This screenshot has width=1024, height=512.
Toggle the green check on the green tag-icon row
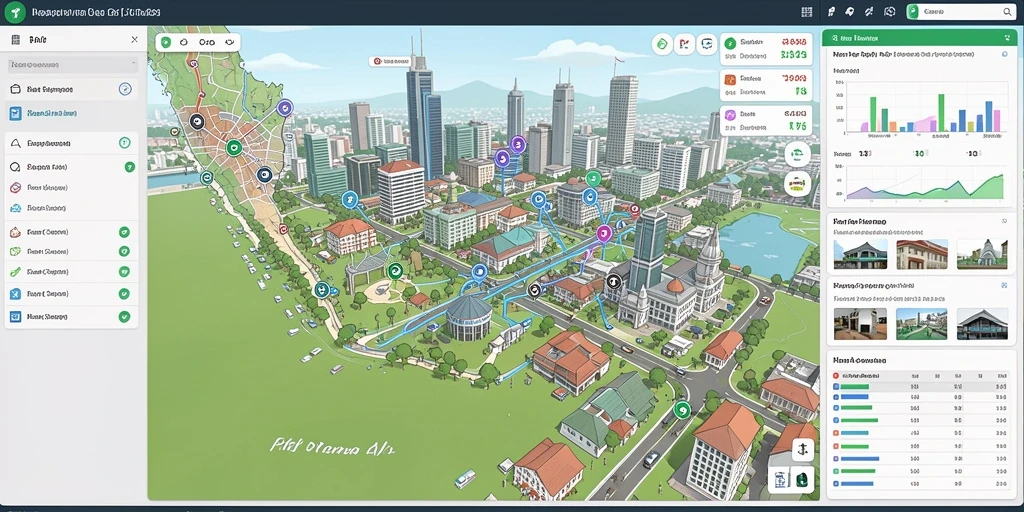(124, 251)
